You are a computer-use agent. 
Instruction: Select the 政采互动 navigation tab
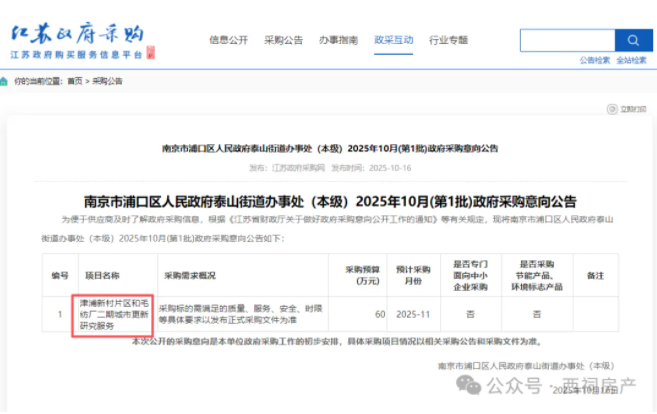pos(393,40)
